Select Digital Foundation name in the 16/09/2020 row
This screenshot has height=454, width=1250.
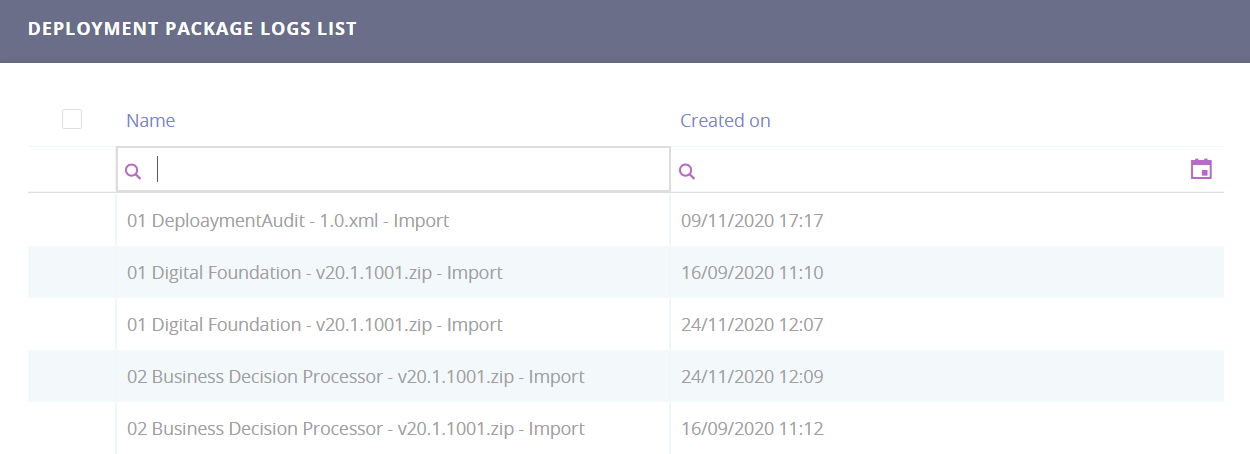315,272
